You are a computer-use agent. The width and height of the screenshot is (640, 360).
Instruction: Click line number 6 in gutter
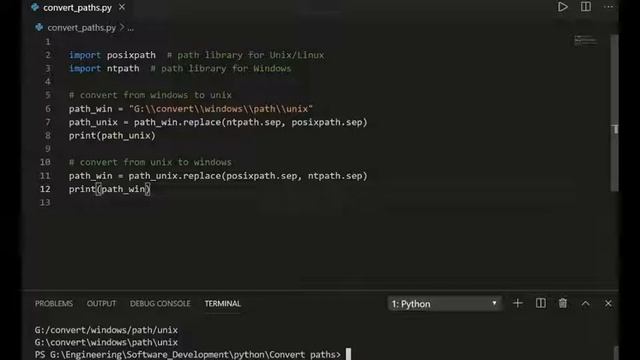tap(48, 109)
